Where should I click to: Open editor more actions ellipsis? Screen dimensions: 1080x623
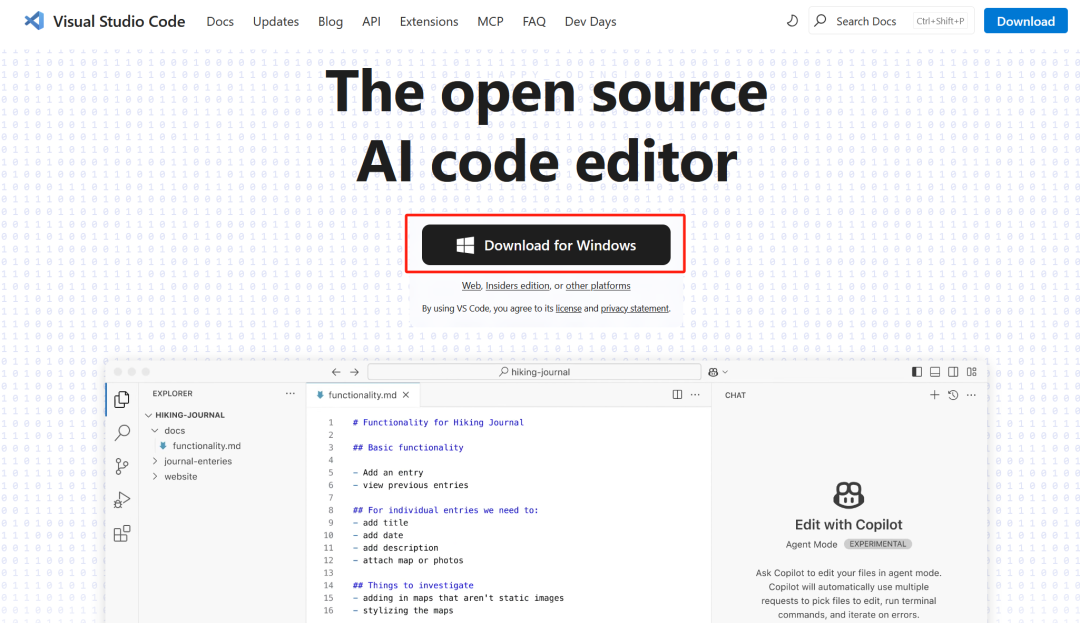point(695,394)
